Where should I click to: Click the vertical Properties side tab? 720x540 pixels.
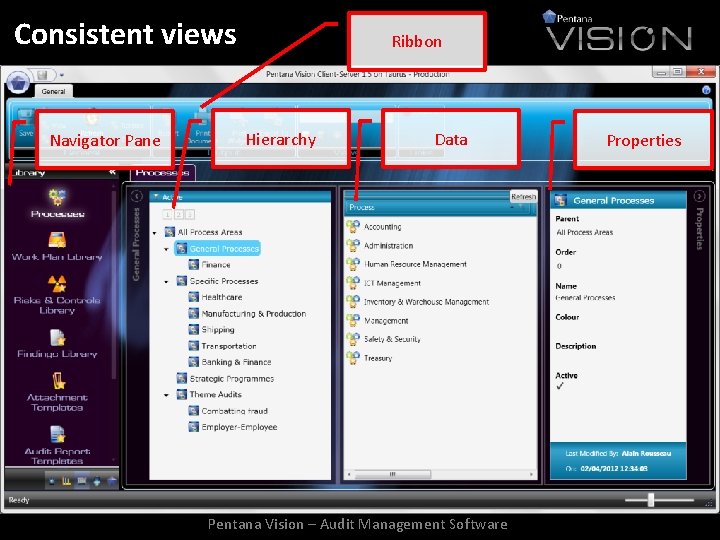pyautogui.click(x=699, y=229)
